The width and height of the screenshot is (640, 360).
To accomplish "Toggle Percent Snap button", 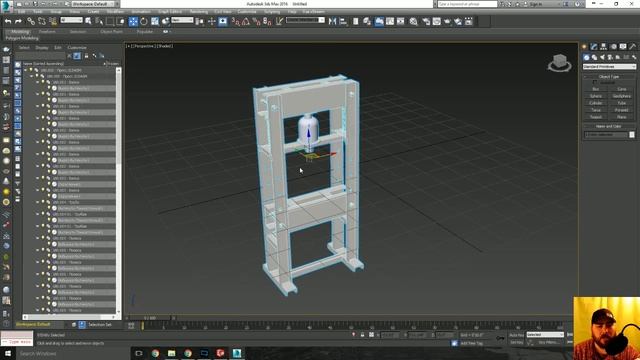I will (256, 21).
